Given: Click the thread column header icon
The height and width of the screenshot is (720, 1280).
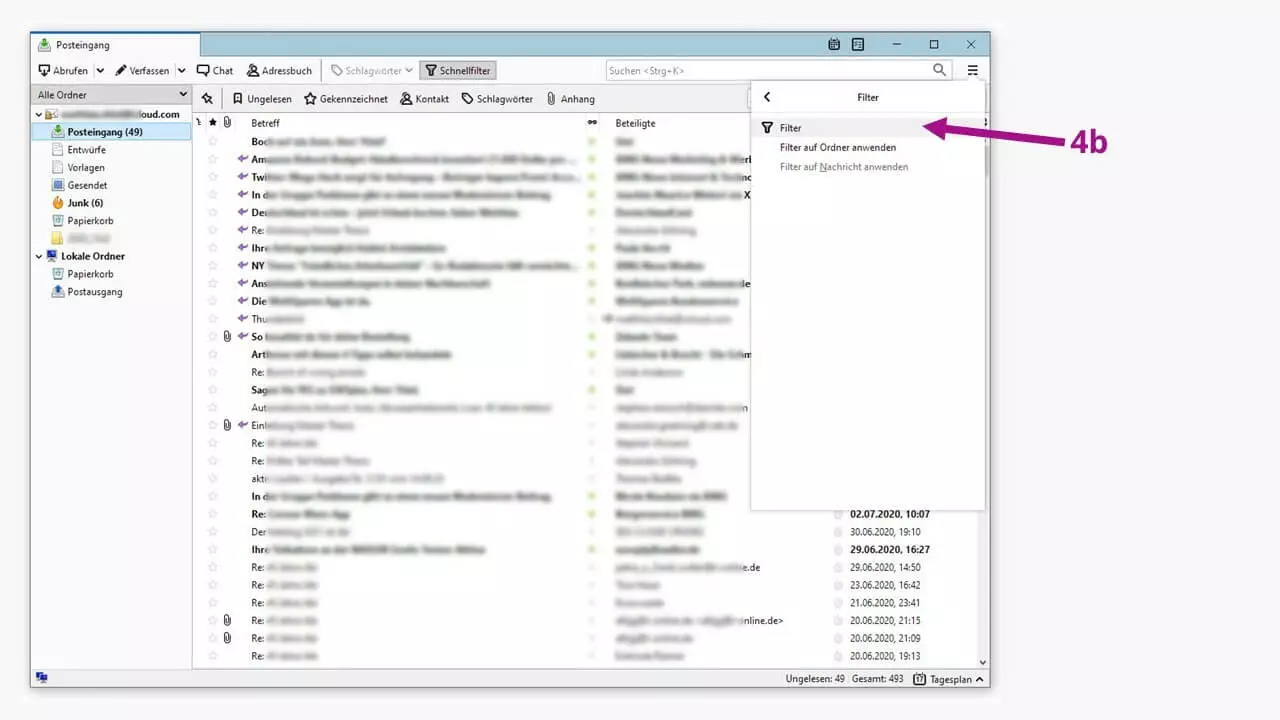Looking at the screenshot, I should [x=198, y=123].
